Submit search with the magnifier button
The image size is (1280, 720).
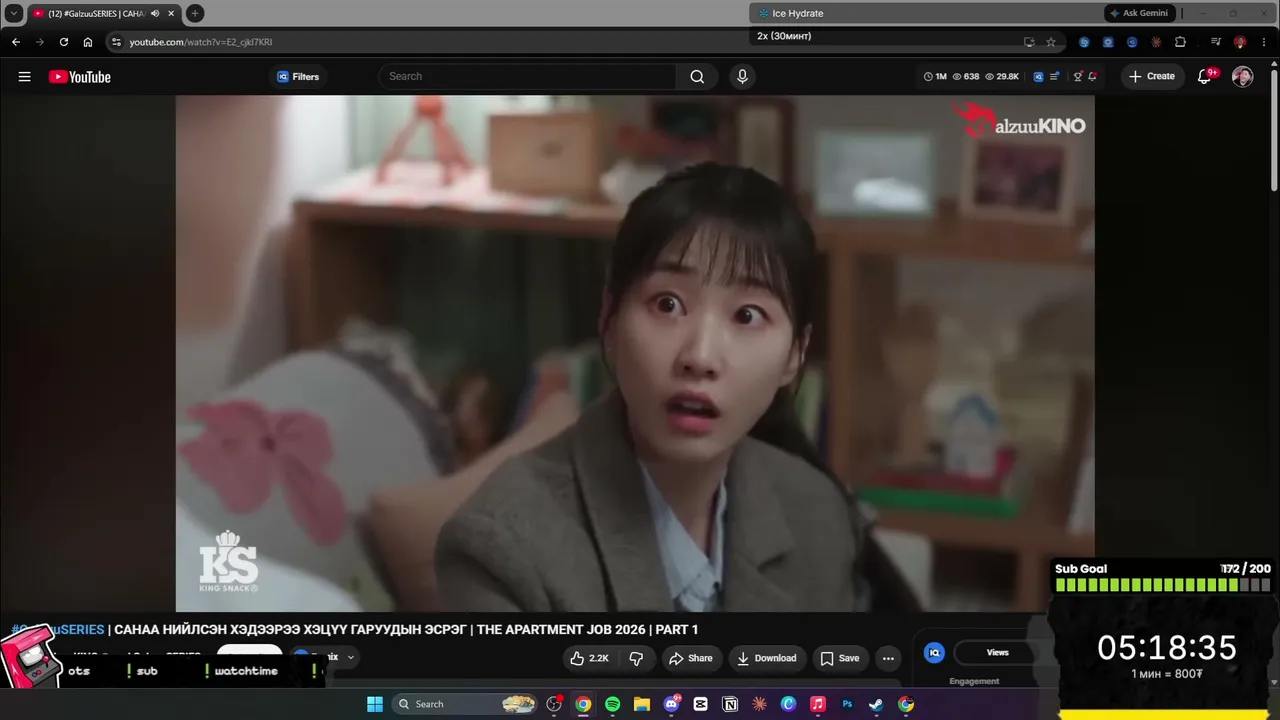(x=697, y=77)
